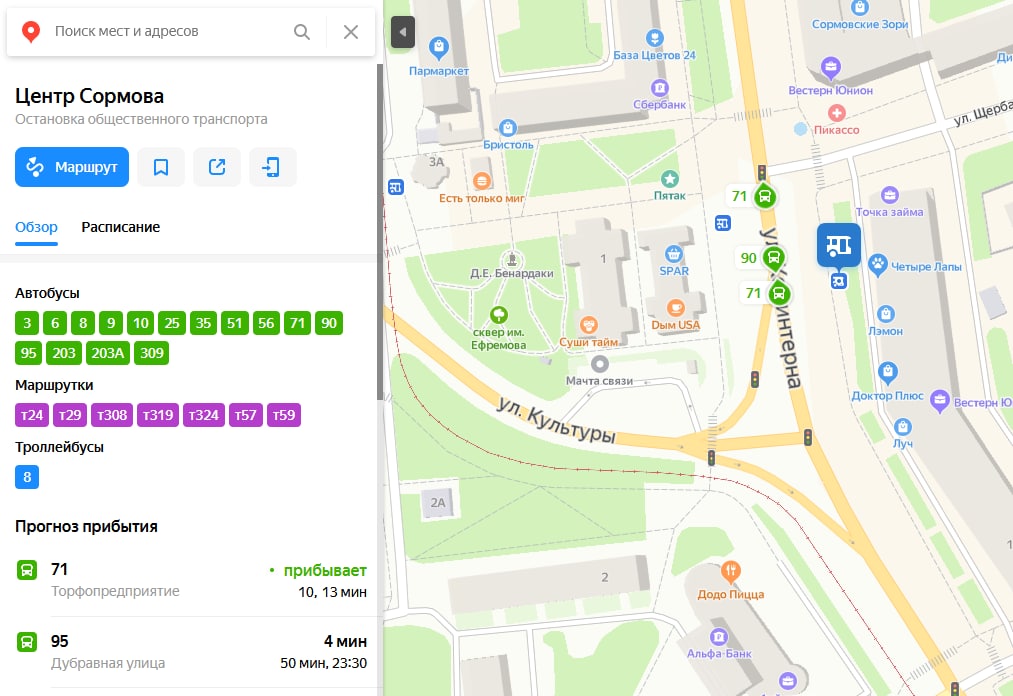Screen dimensions: 1013x696
Task: Click the Маршрут route button
Action: pos(72,167)
